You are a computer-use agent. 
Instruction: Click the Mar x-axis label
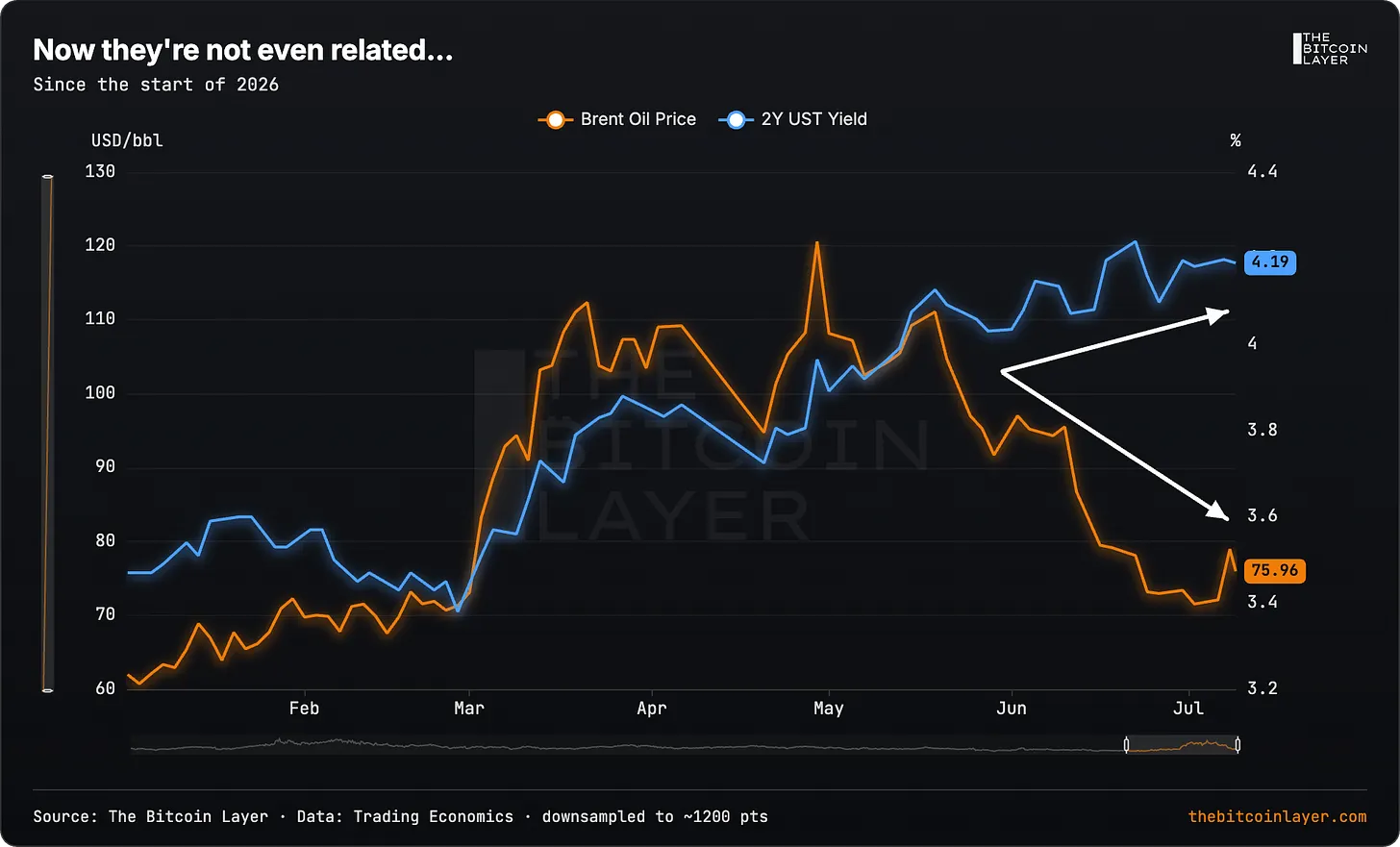(x=469, y=709)
